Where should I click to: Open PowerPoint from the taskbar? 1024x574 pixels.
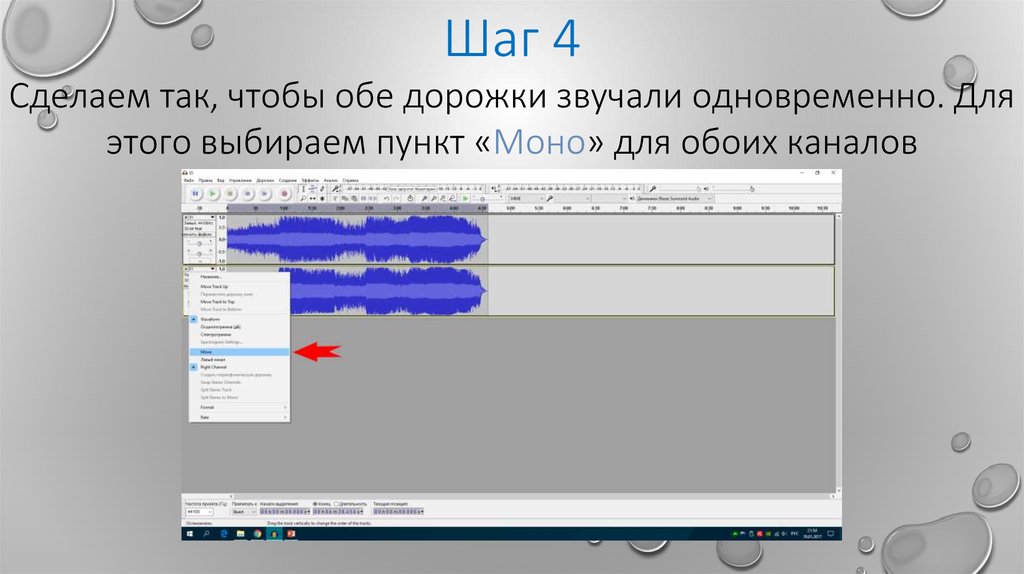click(291, 534)
